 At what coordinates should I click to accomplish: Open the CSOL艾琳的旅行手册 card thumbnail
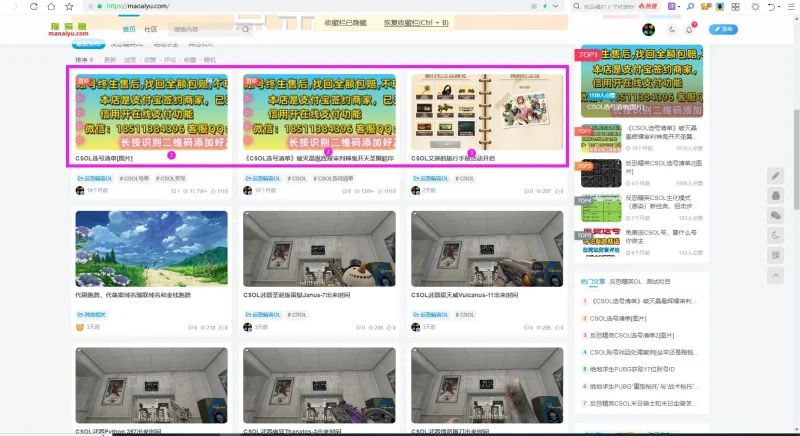tap(487, 112)
